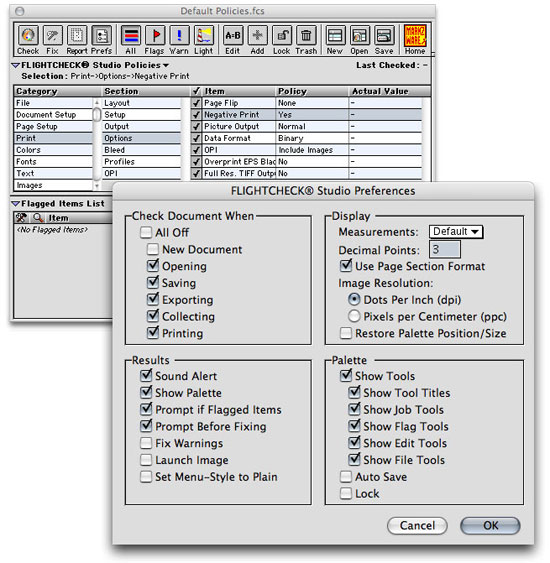Click the Category list scrollbar thumb
The image size is (550, 563).
(97, 115)
